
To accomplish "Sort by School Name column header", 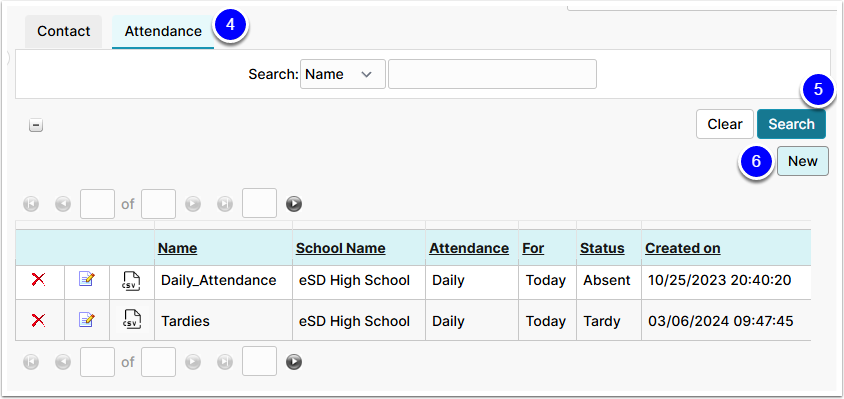I will pos(340,248).
